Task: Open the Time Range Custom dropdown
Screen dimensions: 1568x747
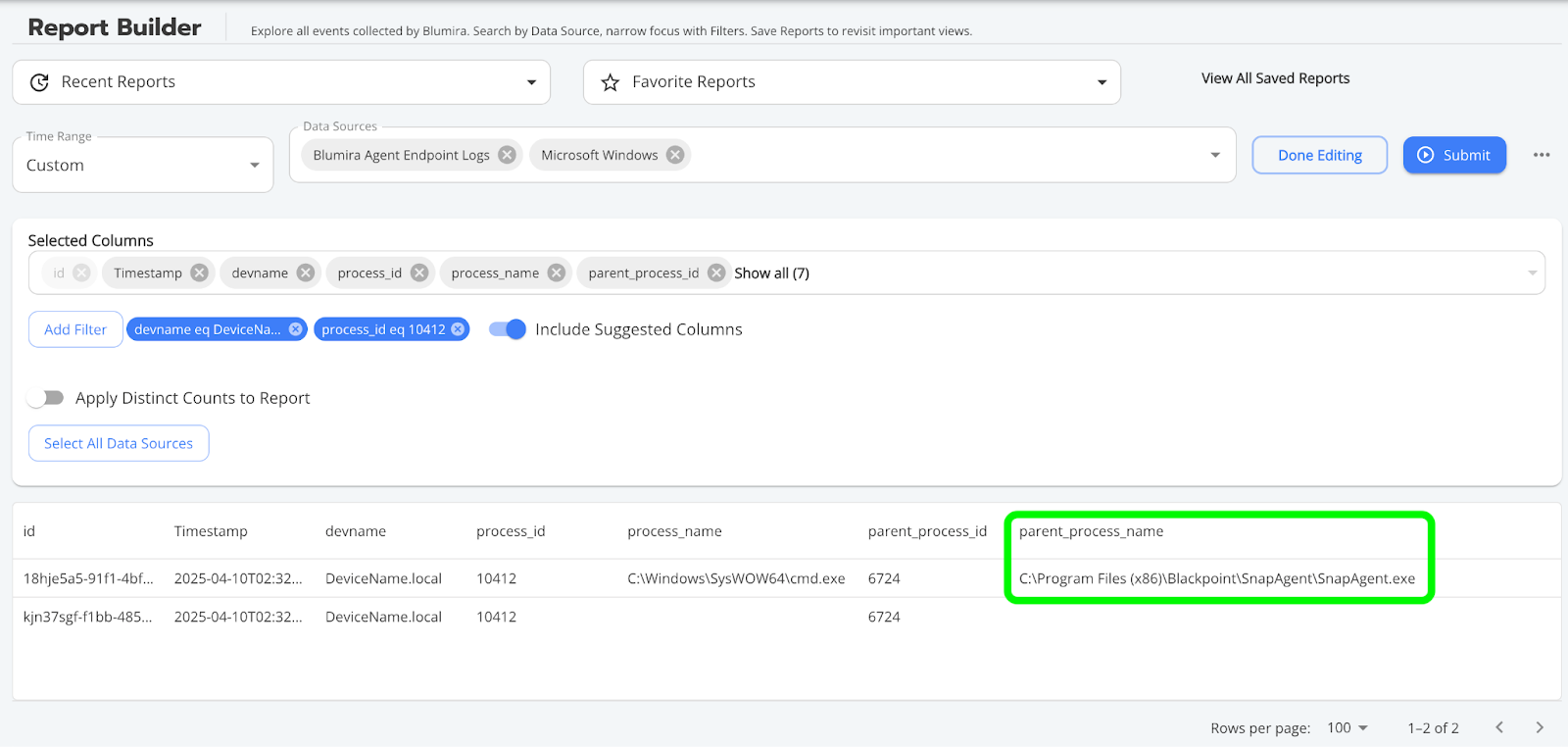Action: 143,165
